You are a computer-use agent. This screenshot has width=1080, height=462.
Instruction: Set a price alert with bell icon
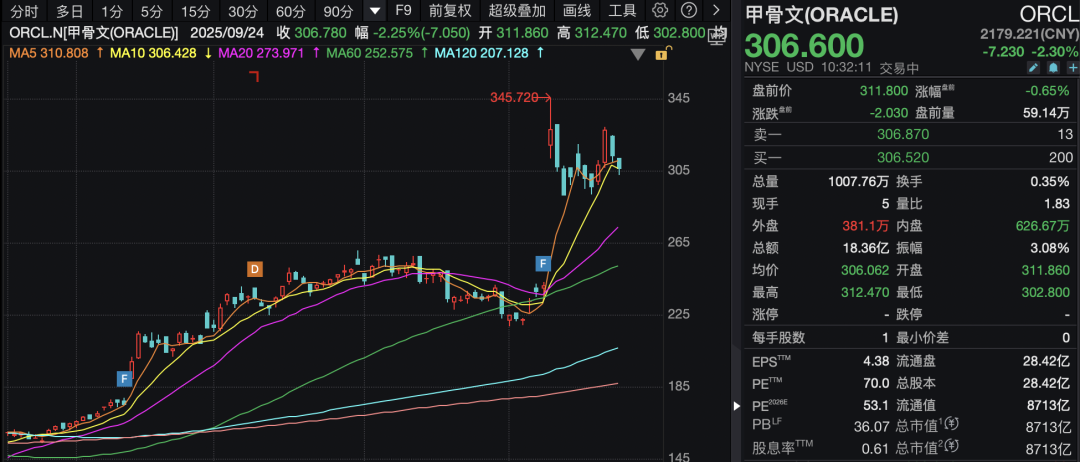coord(1053,67)
